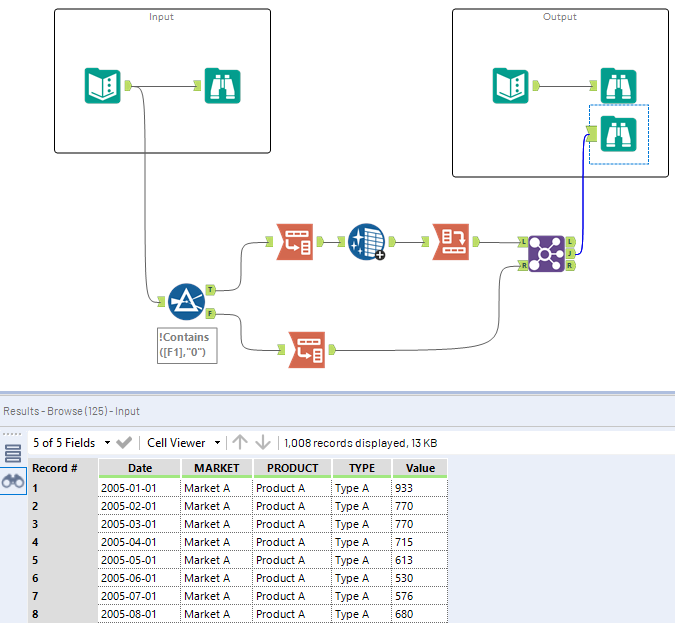This screenshot has height=623, width=675.
Task: Click the Filter tool's T output anchor
Action: click(210, 290)
